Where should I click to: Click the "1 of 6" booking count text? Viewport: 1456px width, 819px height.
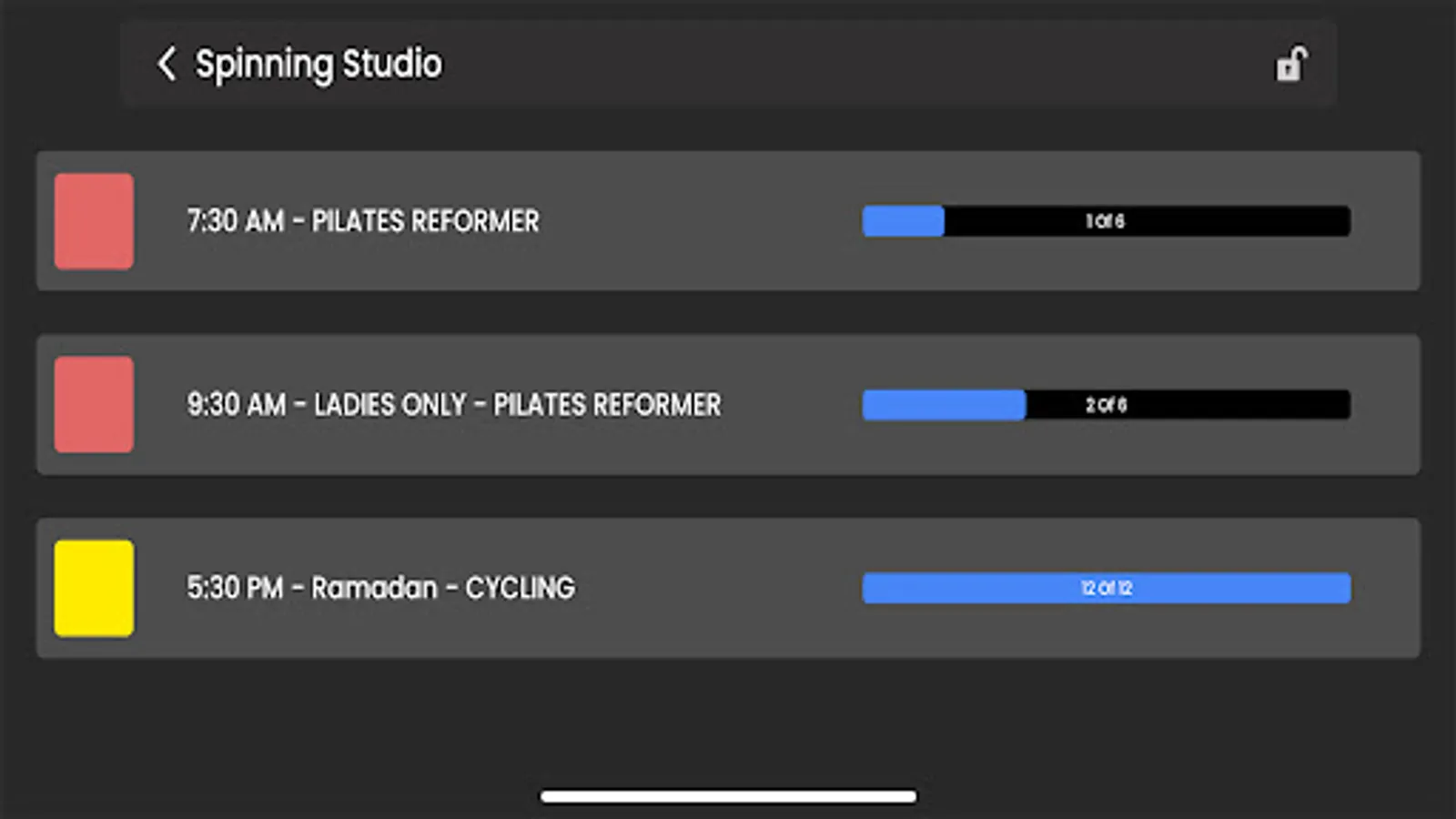1105,221
